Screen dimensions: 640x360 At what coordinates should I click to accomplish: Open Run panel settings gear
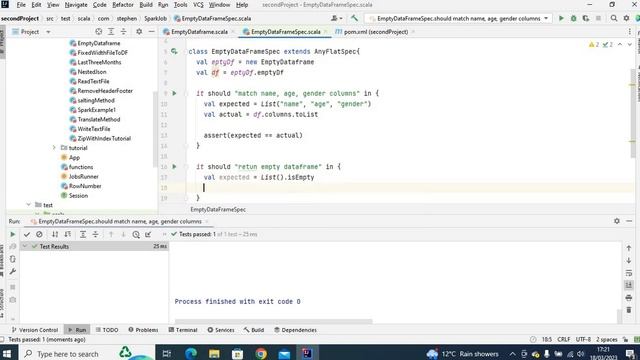[617, 221]
